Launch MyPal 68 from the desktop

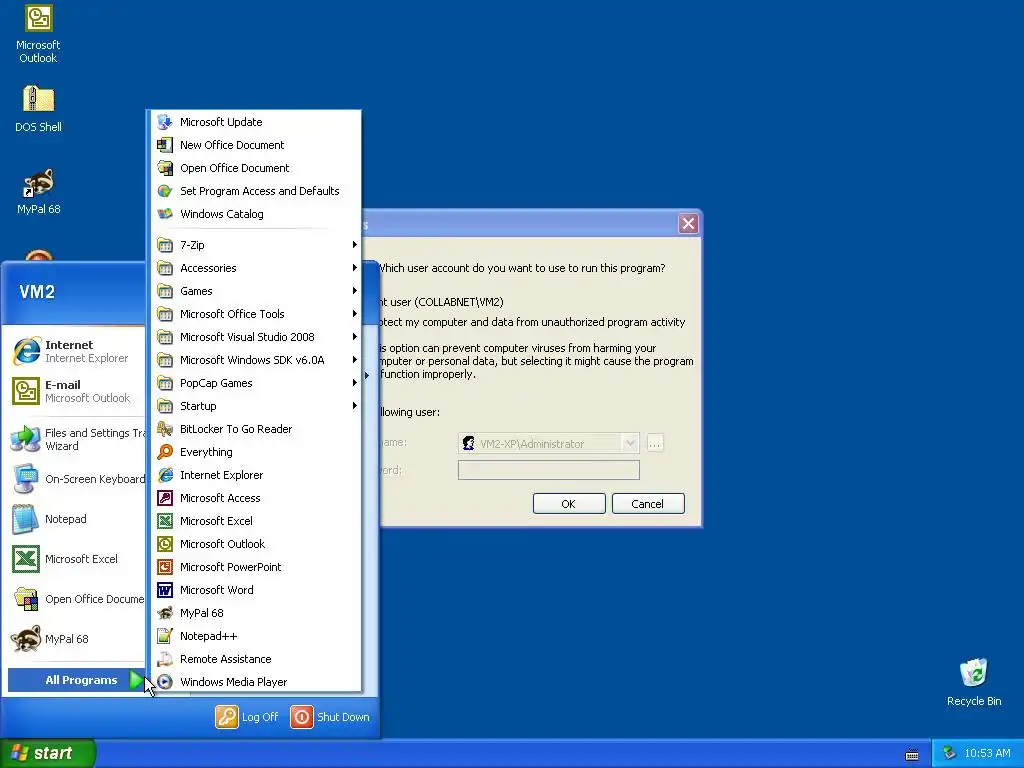(38, 192)
